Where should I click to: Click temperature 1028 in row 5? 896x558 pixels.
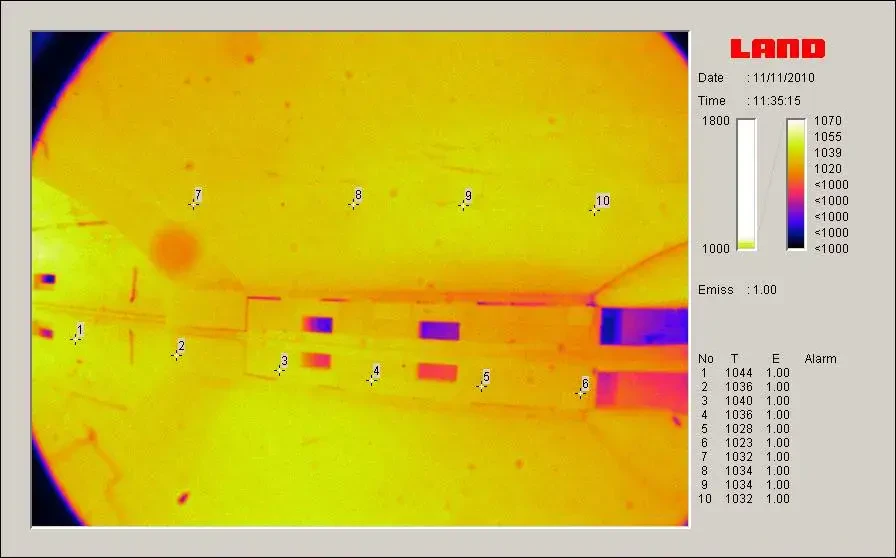point(738,429)
